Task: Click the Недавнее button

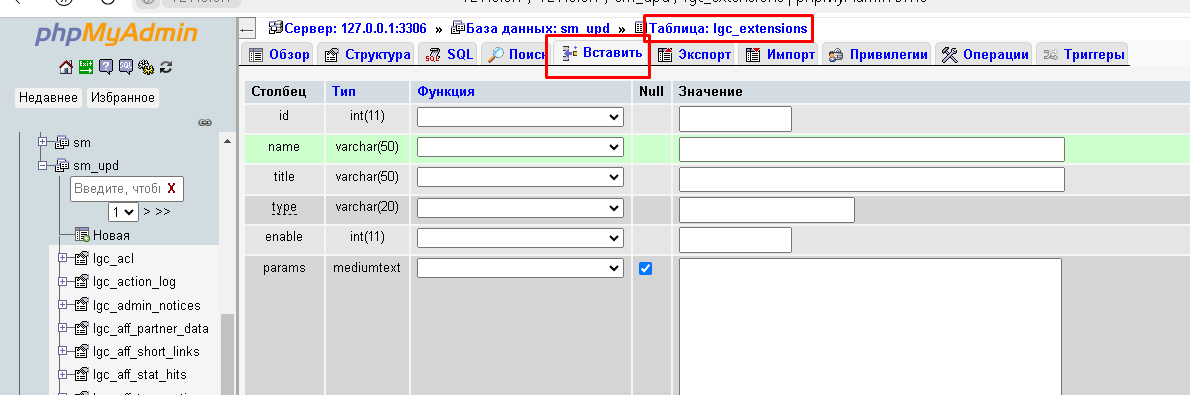Action: 49,97
